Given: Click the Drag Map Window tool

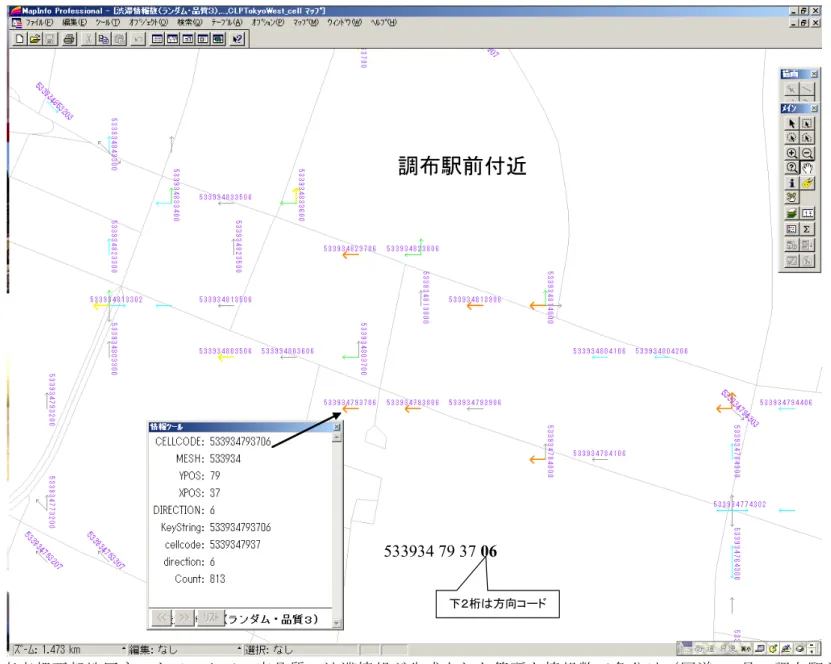Looking at the screenshot, I should 791,198.
